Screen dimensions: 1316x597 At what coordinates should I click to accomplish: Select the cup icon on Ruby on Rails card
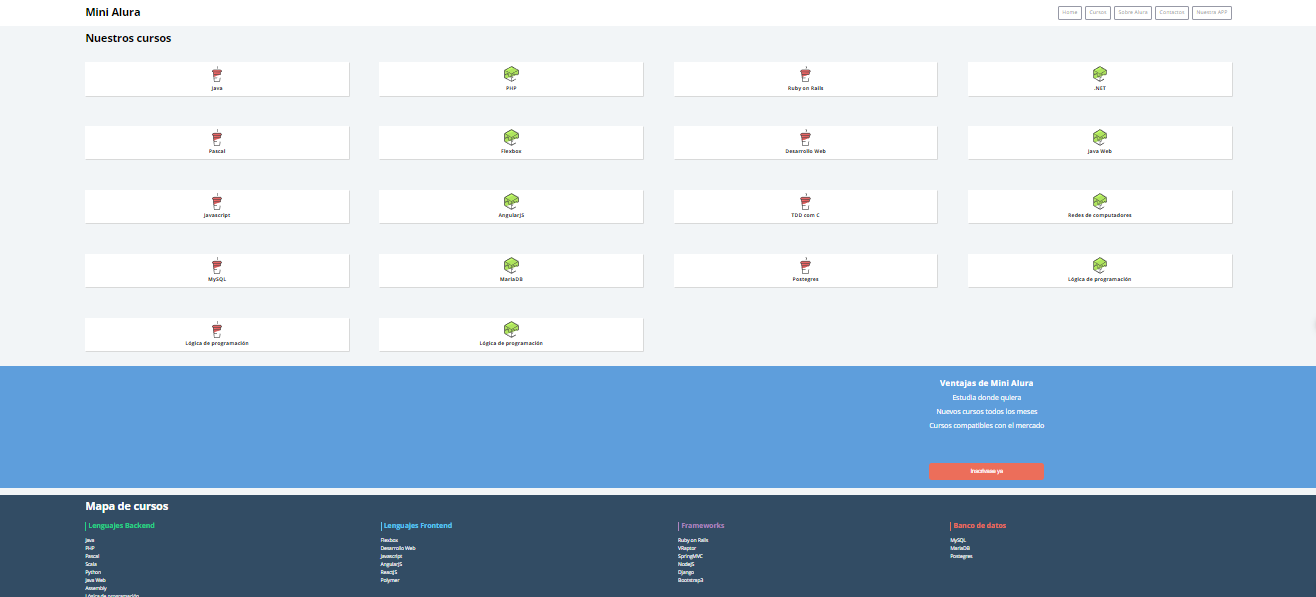pos(805,74)
